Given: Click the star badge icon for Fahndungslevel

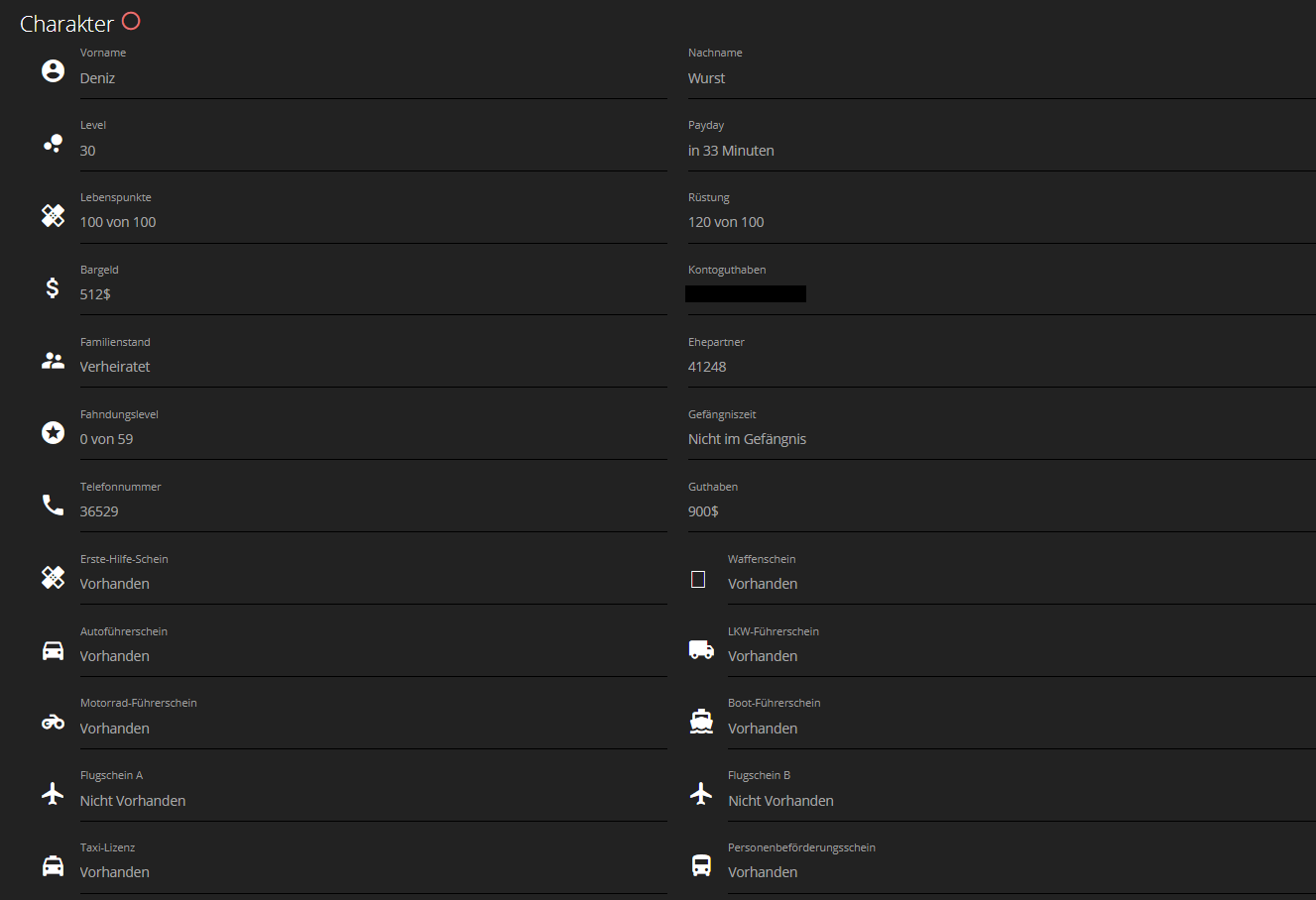Looking at the screenshot, I should pos(53,432).
